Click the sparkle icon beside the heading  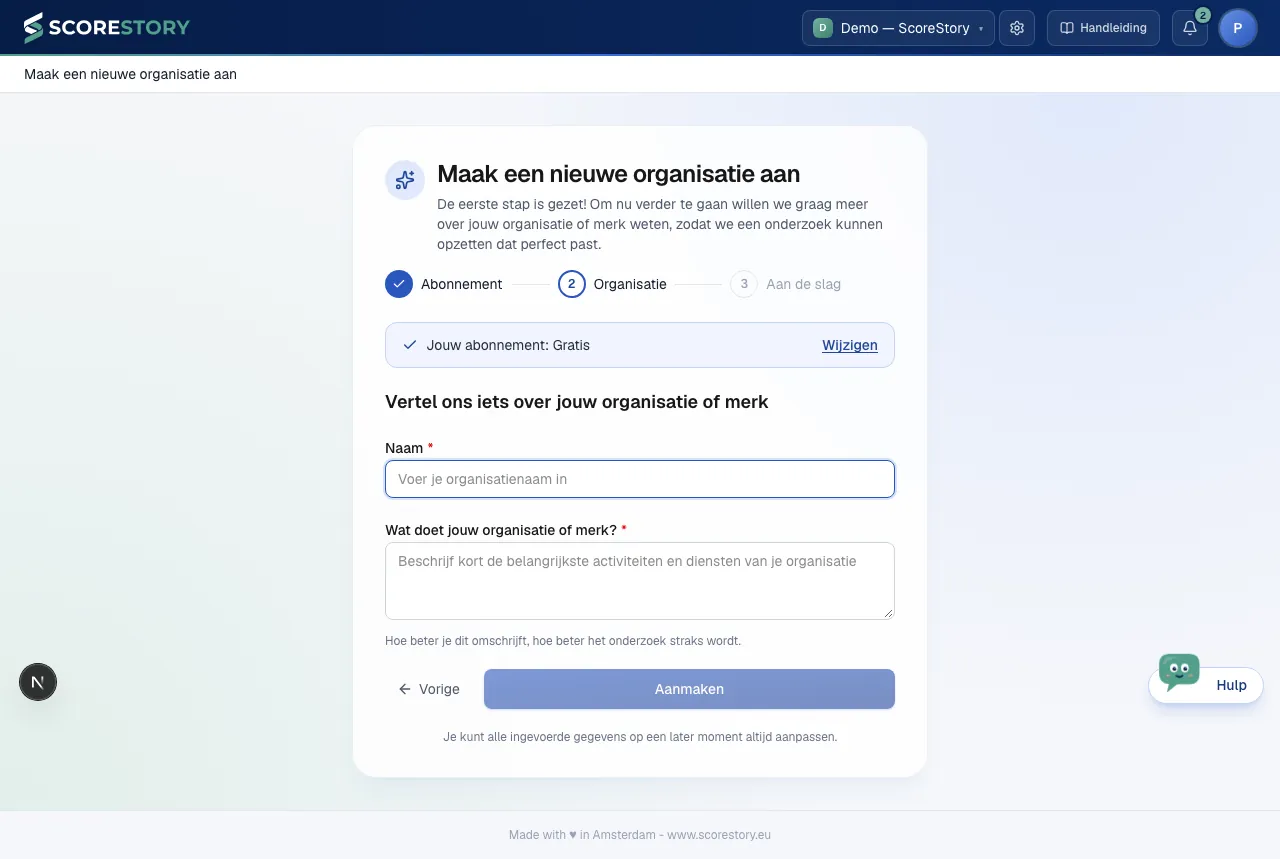pyautogui.click(x=405, y=180)
